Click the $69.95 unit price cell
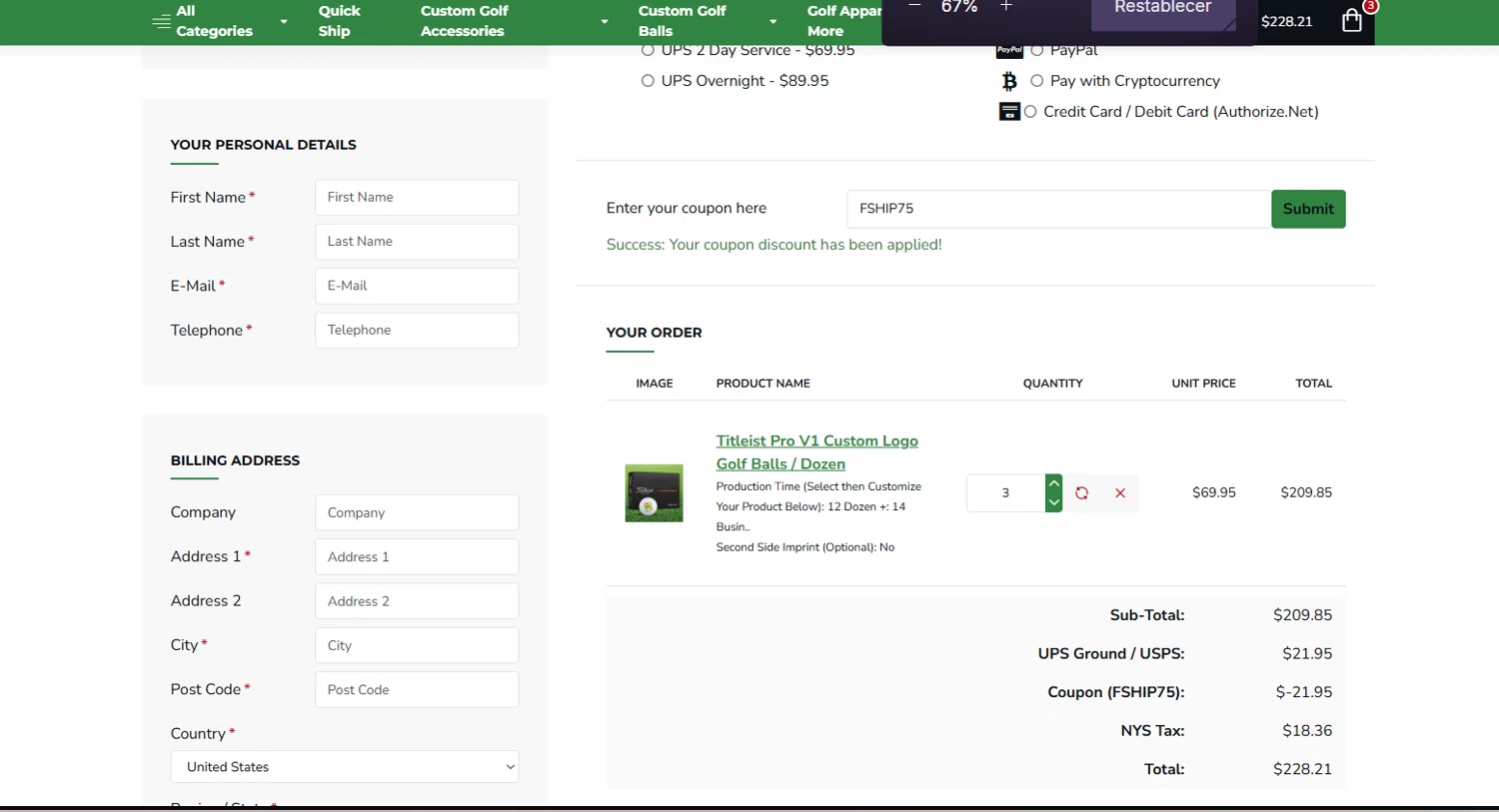Viewport: 1499px width, 812px height. click(x=1213, y=493)
